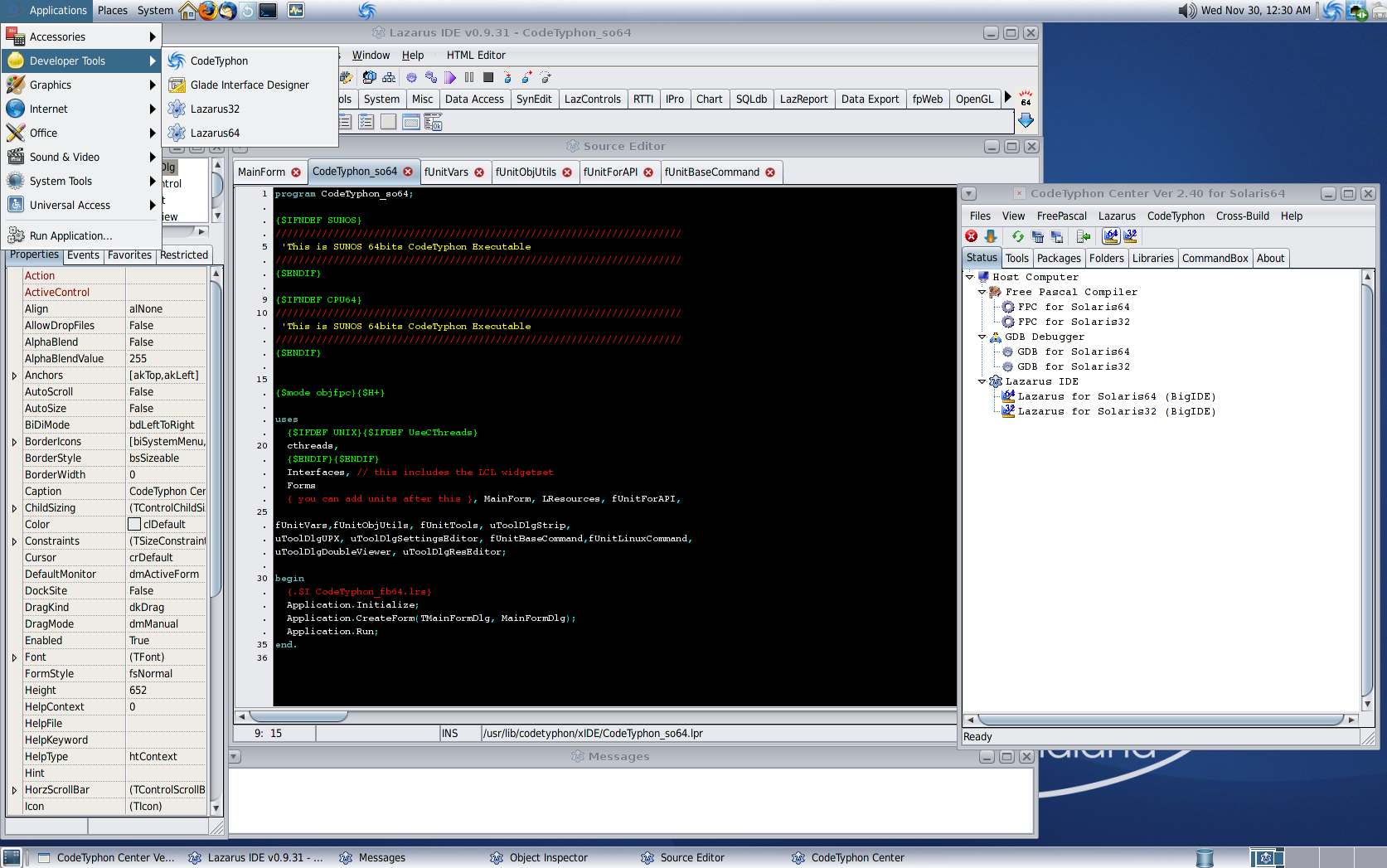This screenshot has height=868, width=1387.
Task: Open Glade Interface Designer from submenu
Action: point(250,85)
